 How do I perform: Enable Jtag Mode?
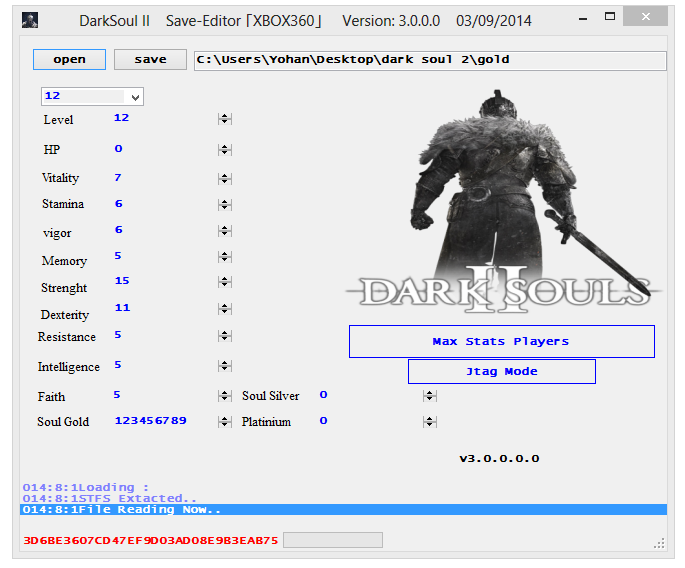coord(501,371)
